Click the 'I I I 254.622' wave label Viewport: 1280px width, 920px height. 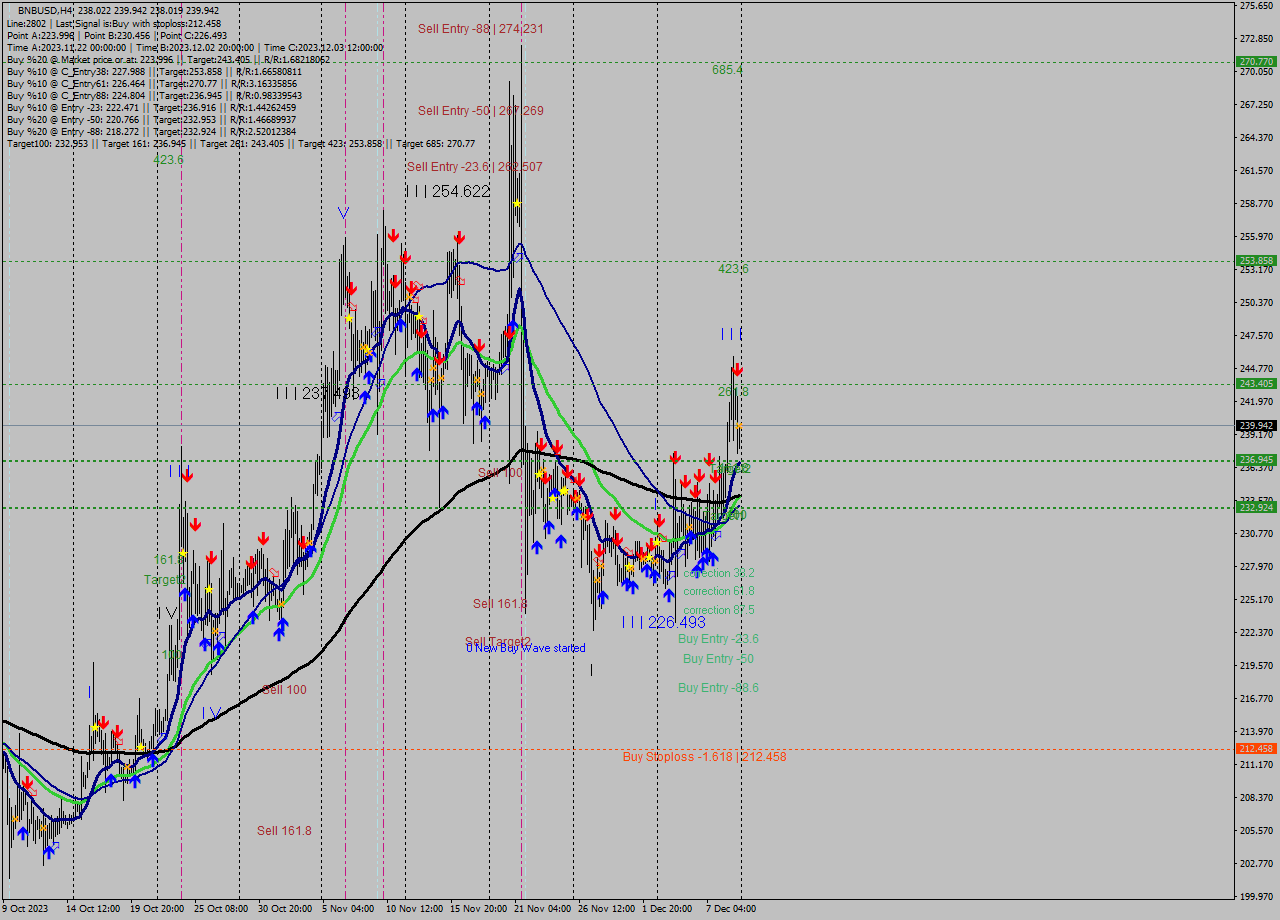pos(447,191)
